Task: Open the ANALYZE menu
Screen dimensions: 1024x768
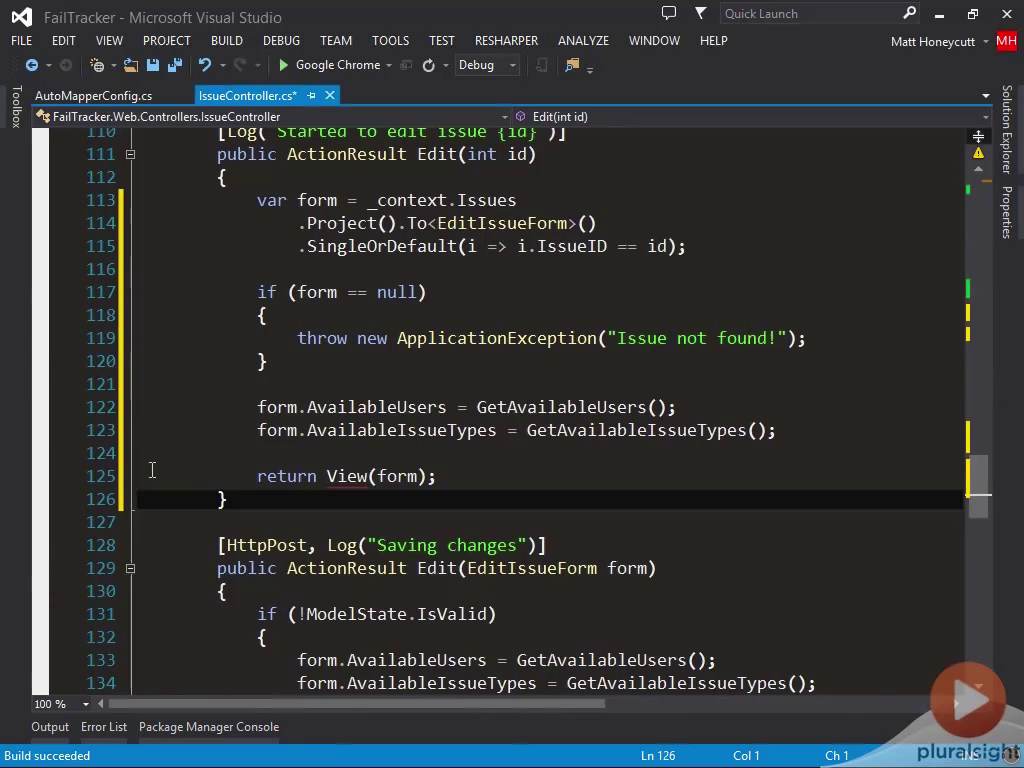Action: tap(583, 40)
